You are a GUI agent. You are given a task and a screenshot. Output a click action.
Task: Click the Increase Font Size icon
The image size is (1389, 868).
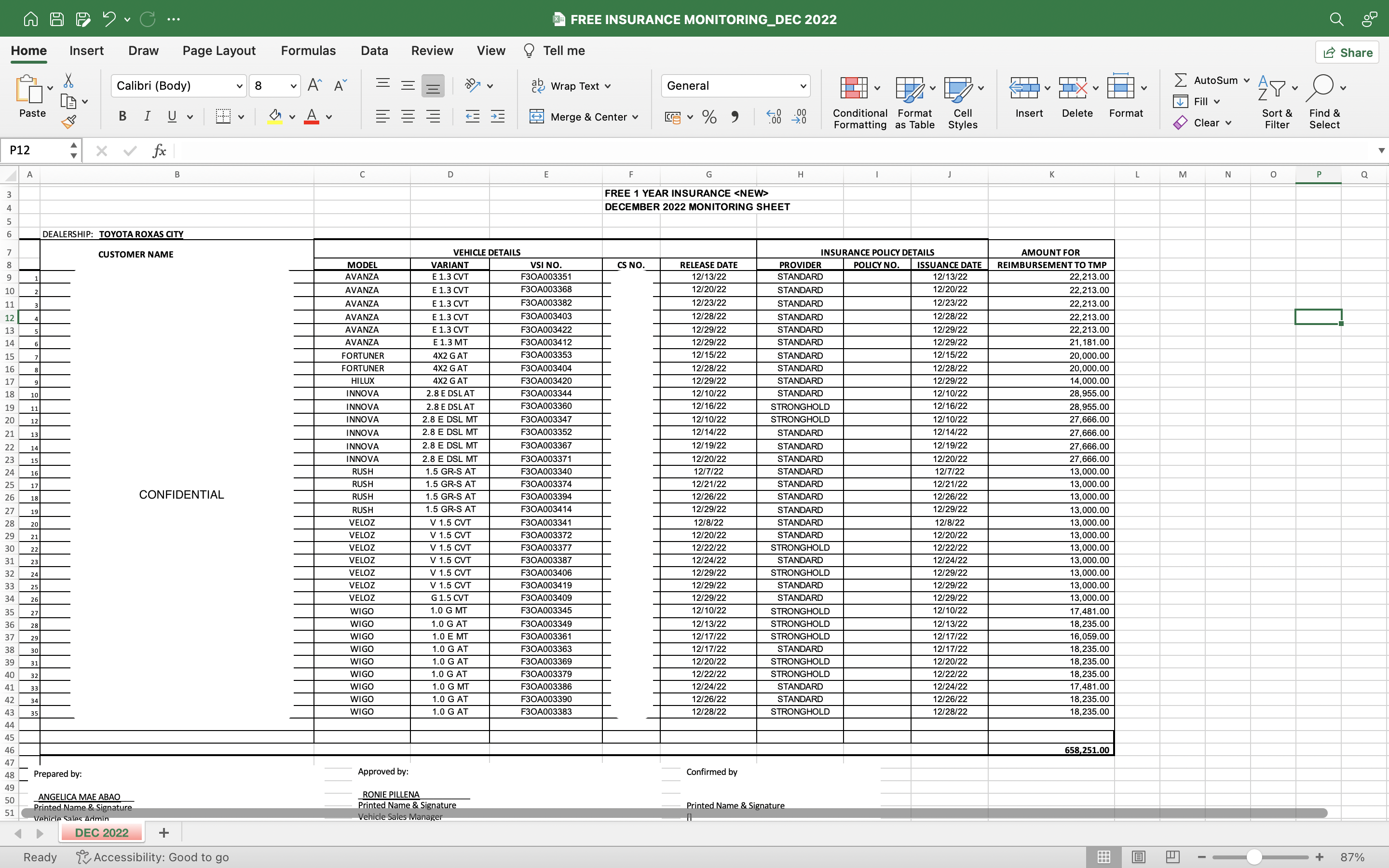coord(314,85)
